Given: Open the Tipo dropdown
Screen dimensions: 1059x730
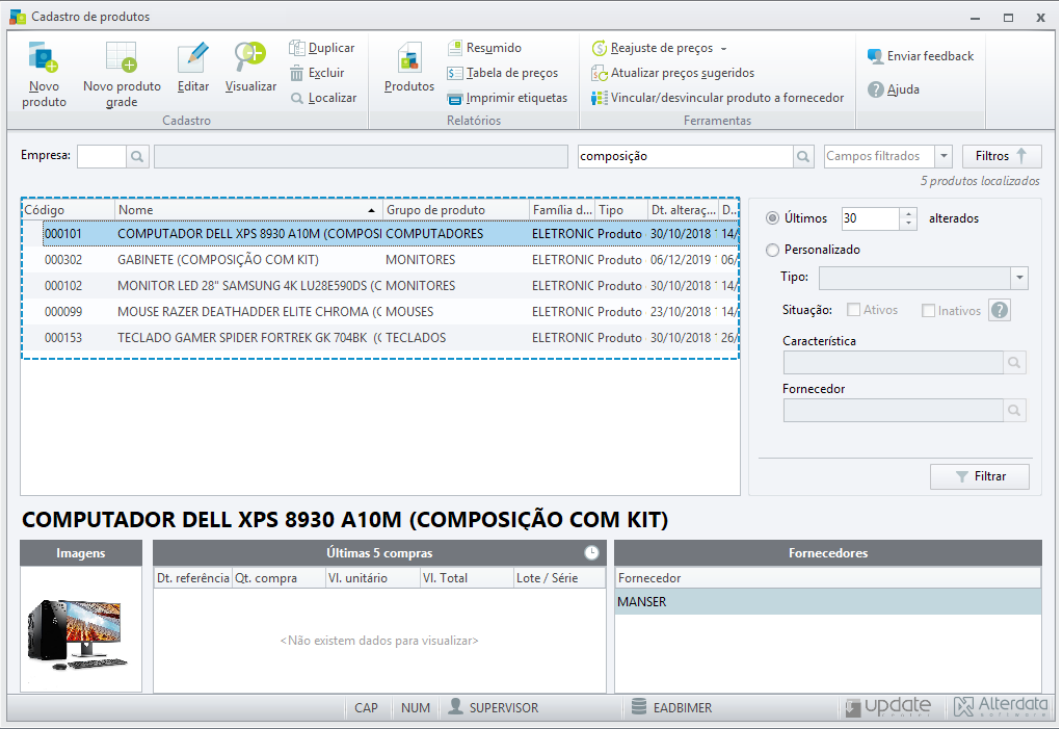Looking at the screenshot, I should coord(1019,278).
